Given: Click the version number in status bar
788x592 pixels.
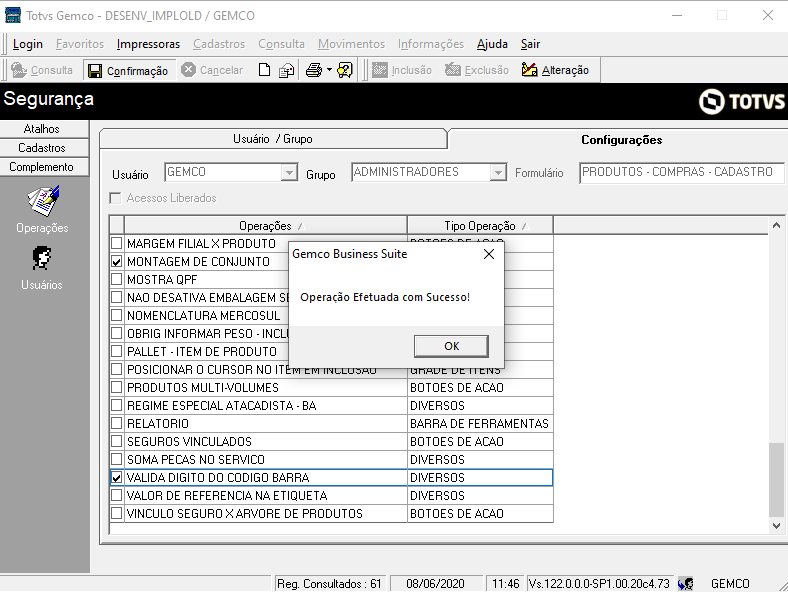Looking at the screenshot, I should pos(599,583).
